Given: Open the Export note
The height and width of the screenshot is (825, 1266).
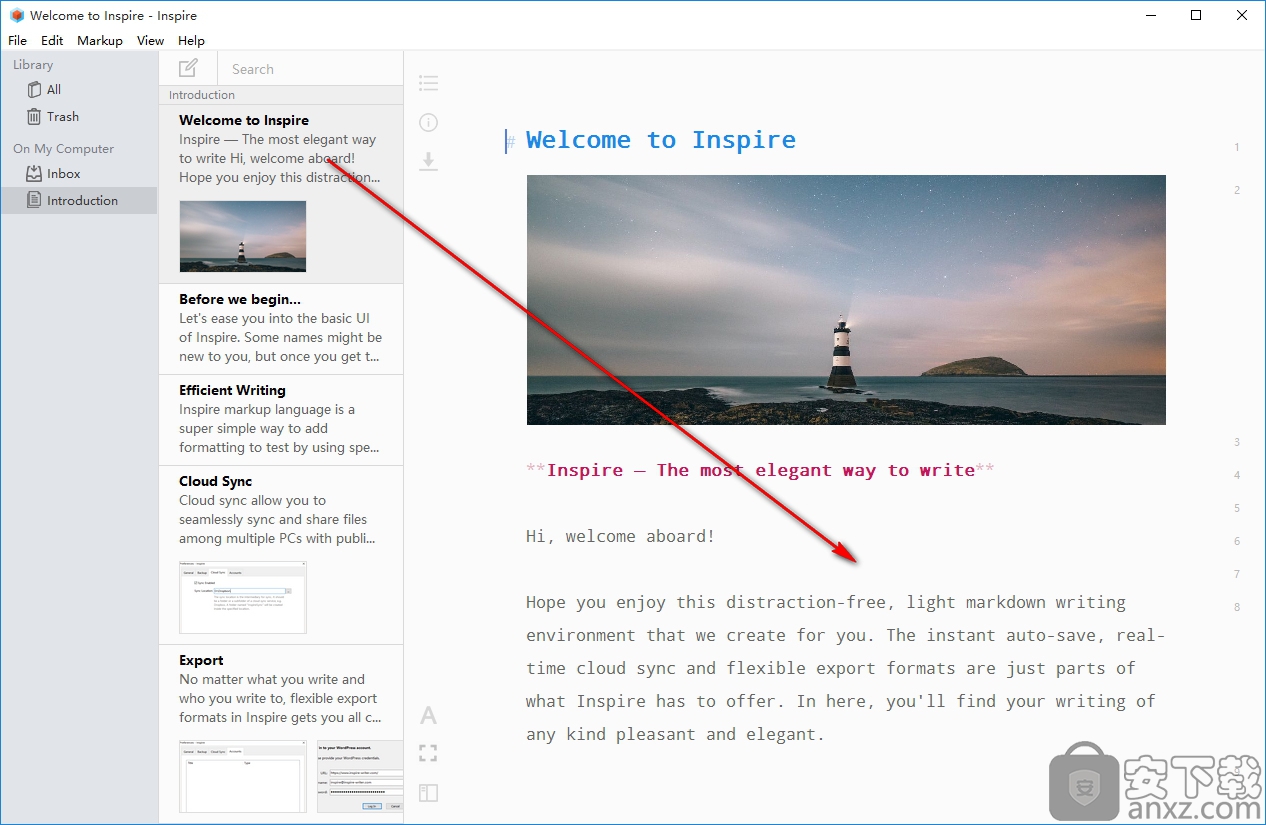Looking at the screenshot, I should click(x=281, y=733).
